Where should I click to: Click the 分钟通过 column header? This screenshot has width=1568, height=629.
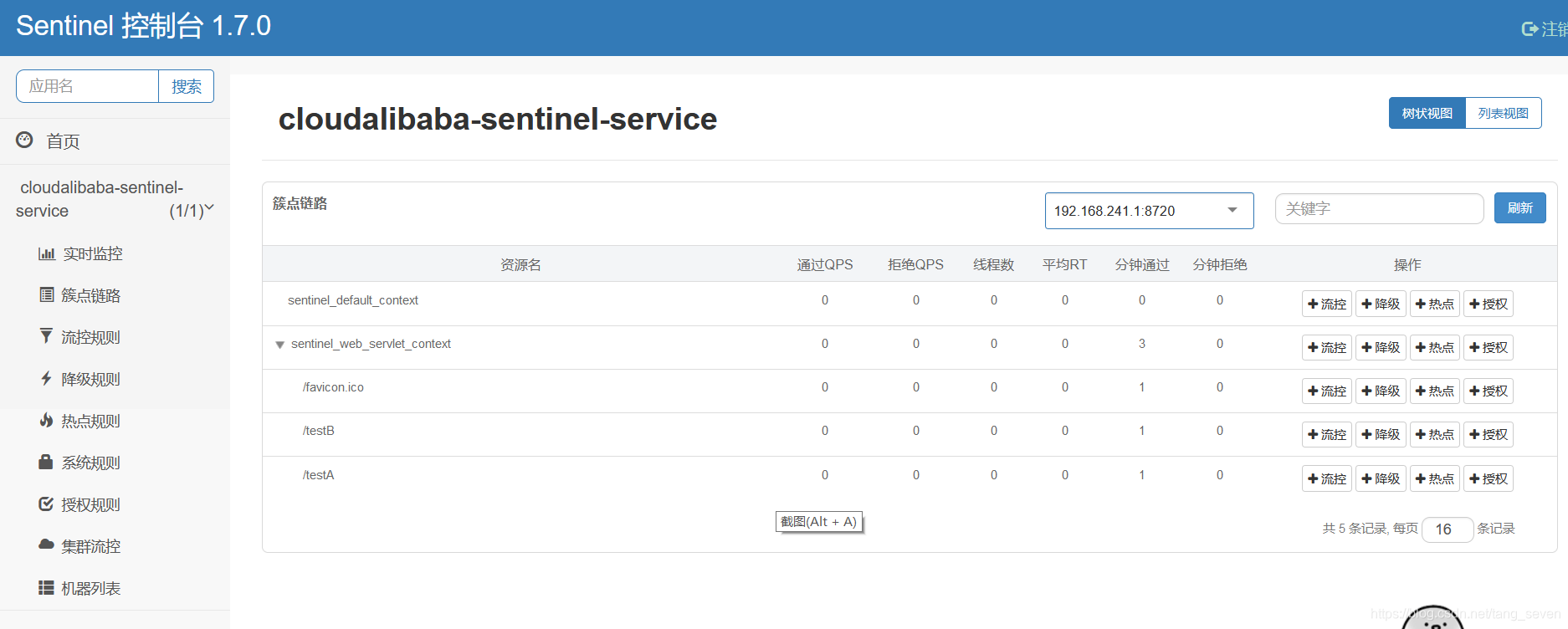tap(1142, 264)
